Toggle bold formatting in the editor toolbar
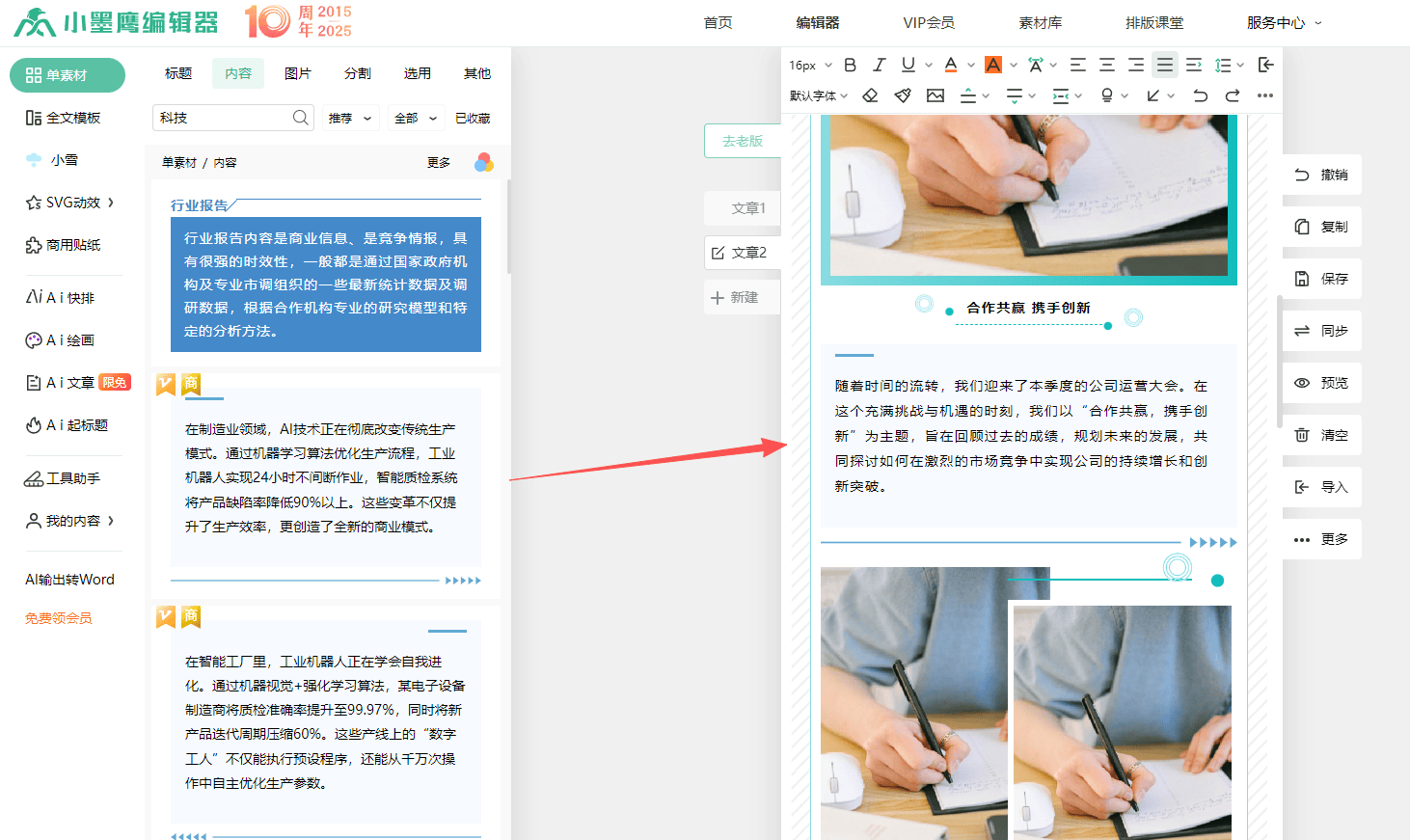 (x=850, y=65)
